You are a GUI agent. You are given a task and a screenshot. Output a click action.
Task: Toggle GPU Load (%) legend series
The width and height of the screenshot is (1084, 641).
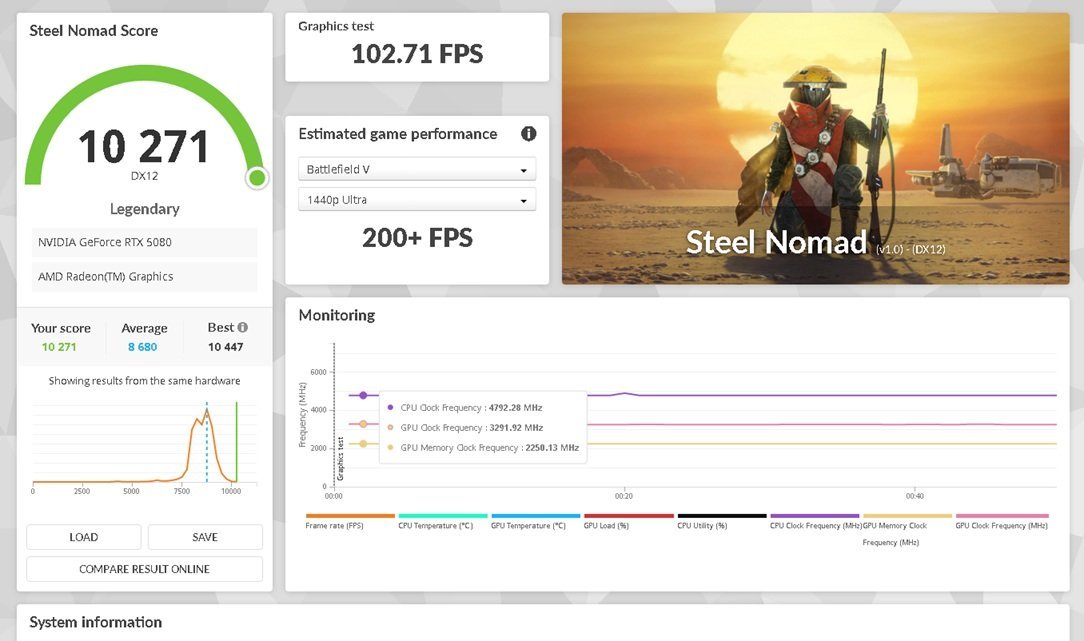(x=628, y=521)
